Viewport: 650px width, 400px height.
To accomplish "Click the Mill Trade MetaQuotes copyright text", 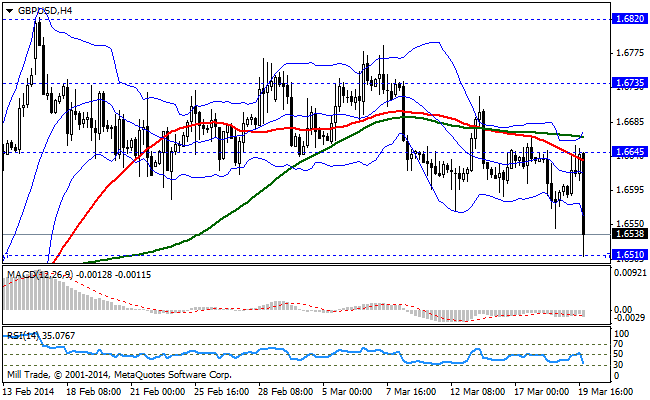I will point(119,375).
